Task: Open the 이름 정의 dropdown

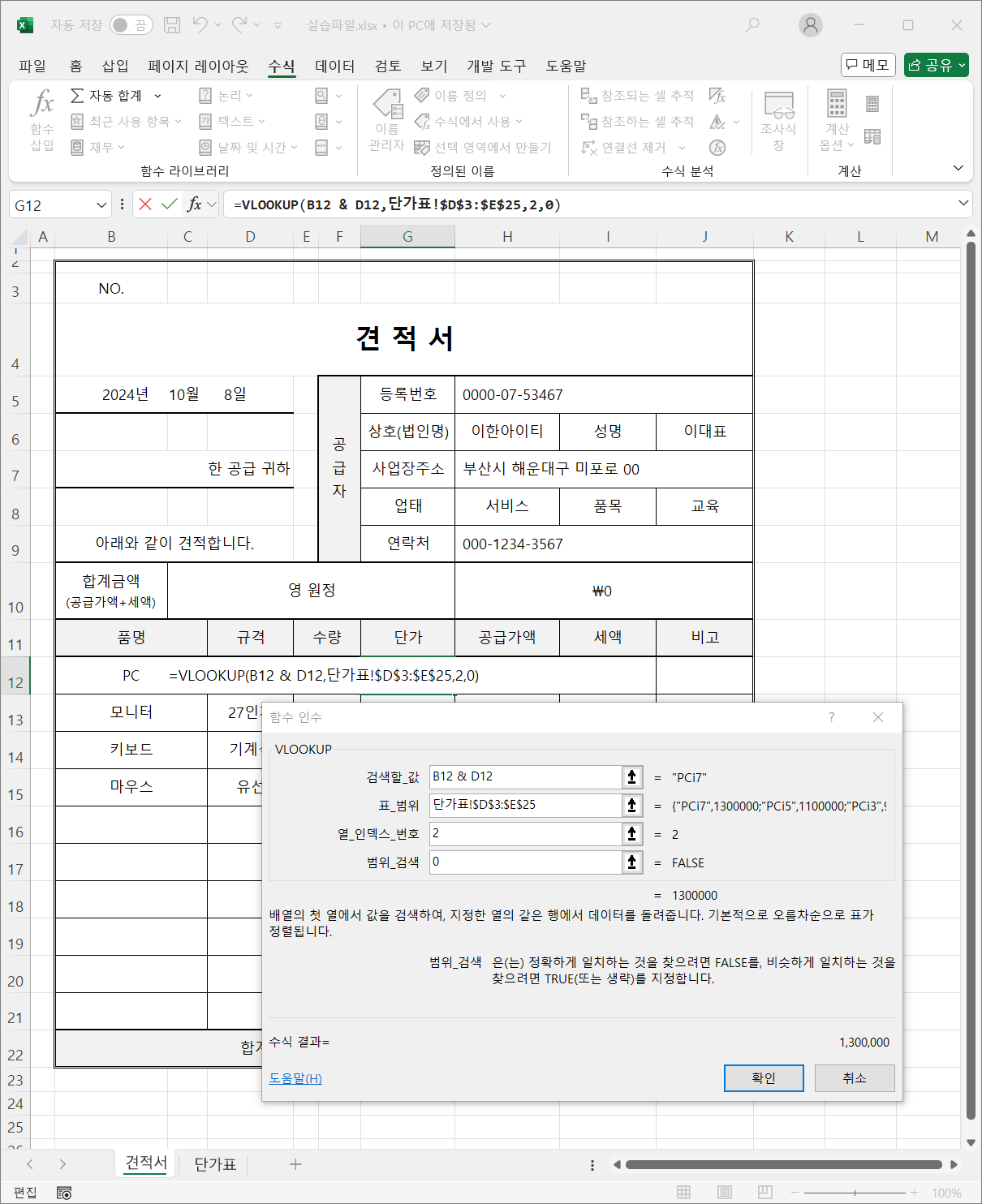Action: coord(503,96)
